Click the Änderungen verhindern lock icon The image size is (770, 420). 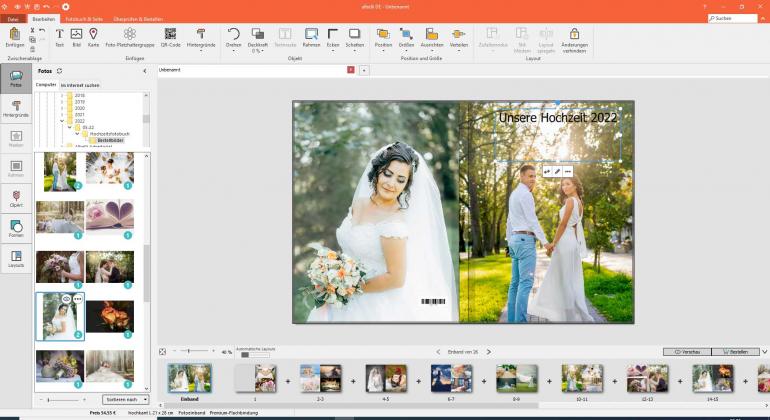pyautogui.click(x=574, y=33)
